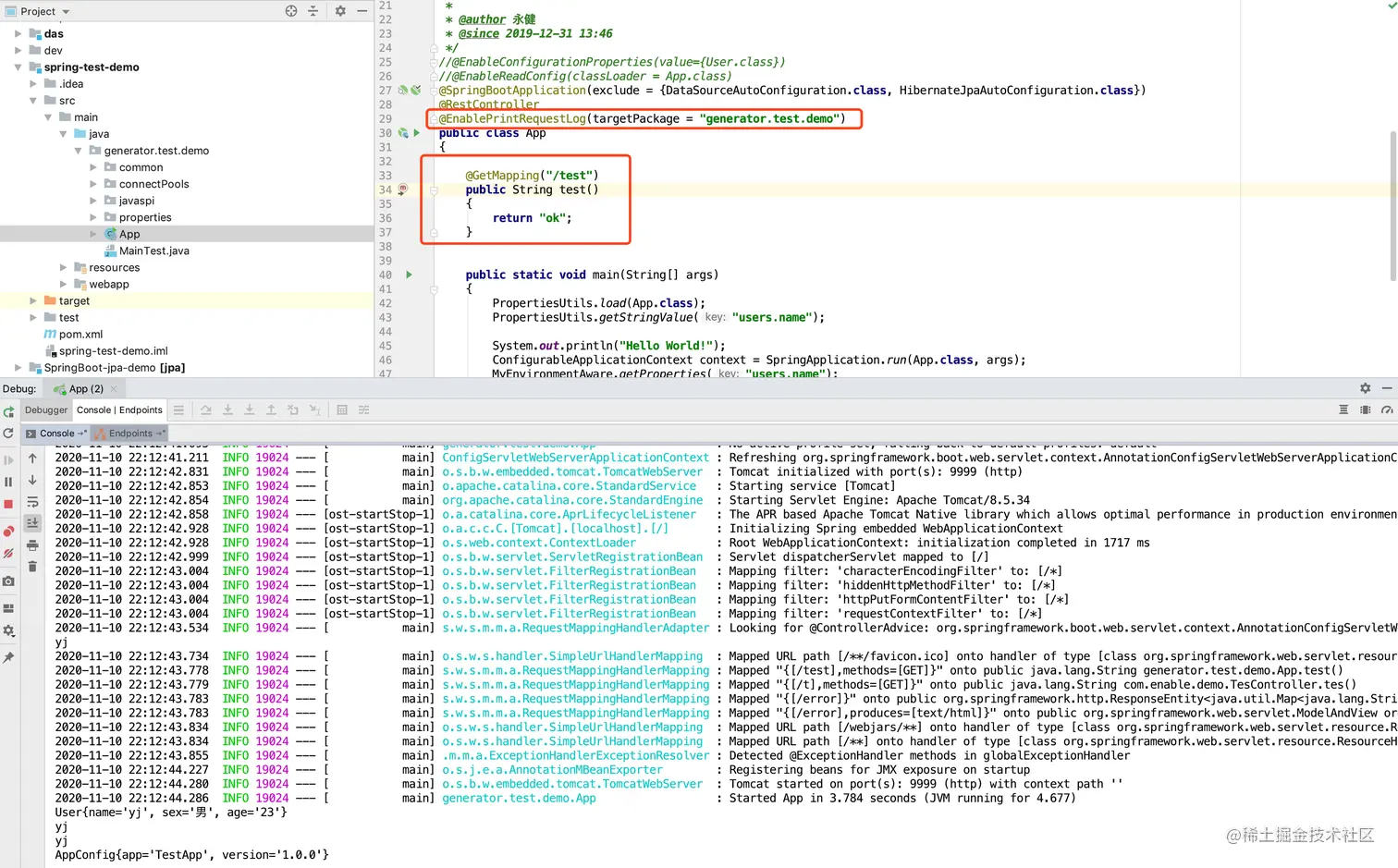Screen dimensions: 1398x868
Task: Collapse all nodes in the Project panel
Action: [x=313, y=11]
